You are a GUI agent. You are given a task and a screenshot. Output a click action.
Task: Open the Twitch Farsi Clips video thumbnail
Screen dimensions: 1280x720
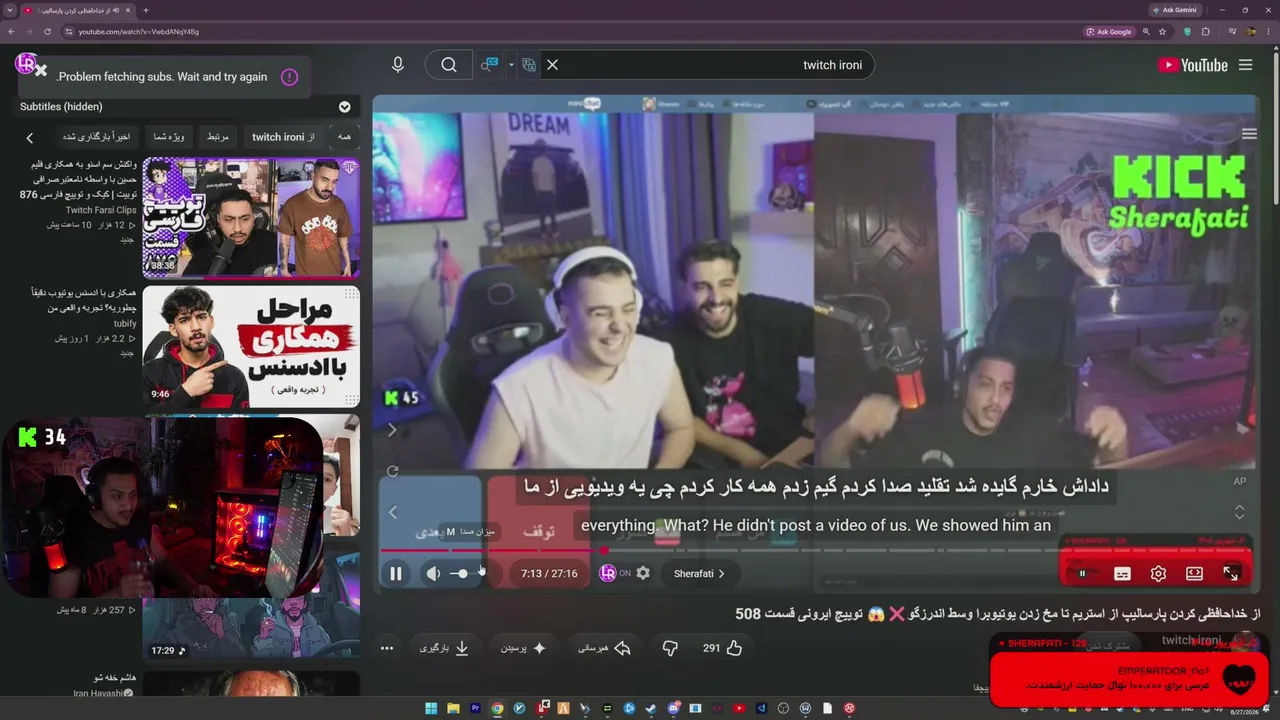coord(251,217)
